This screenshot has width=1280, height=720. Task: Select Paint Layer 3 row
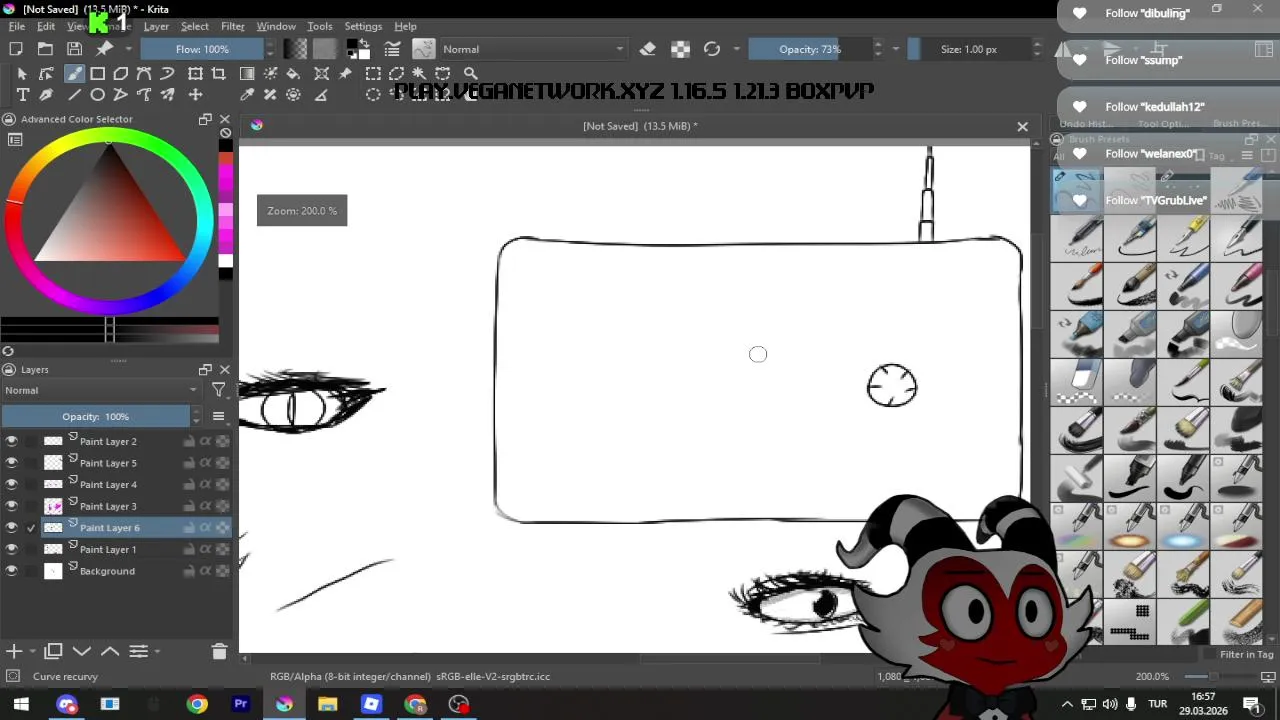coord(116,506)
